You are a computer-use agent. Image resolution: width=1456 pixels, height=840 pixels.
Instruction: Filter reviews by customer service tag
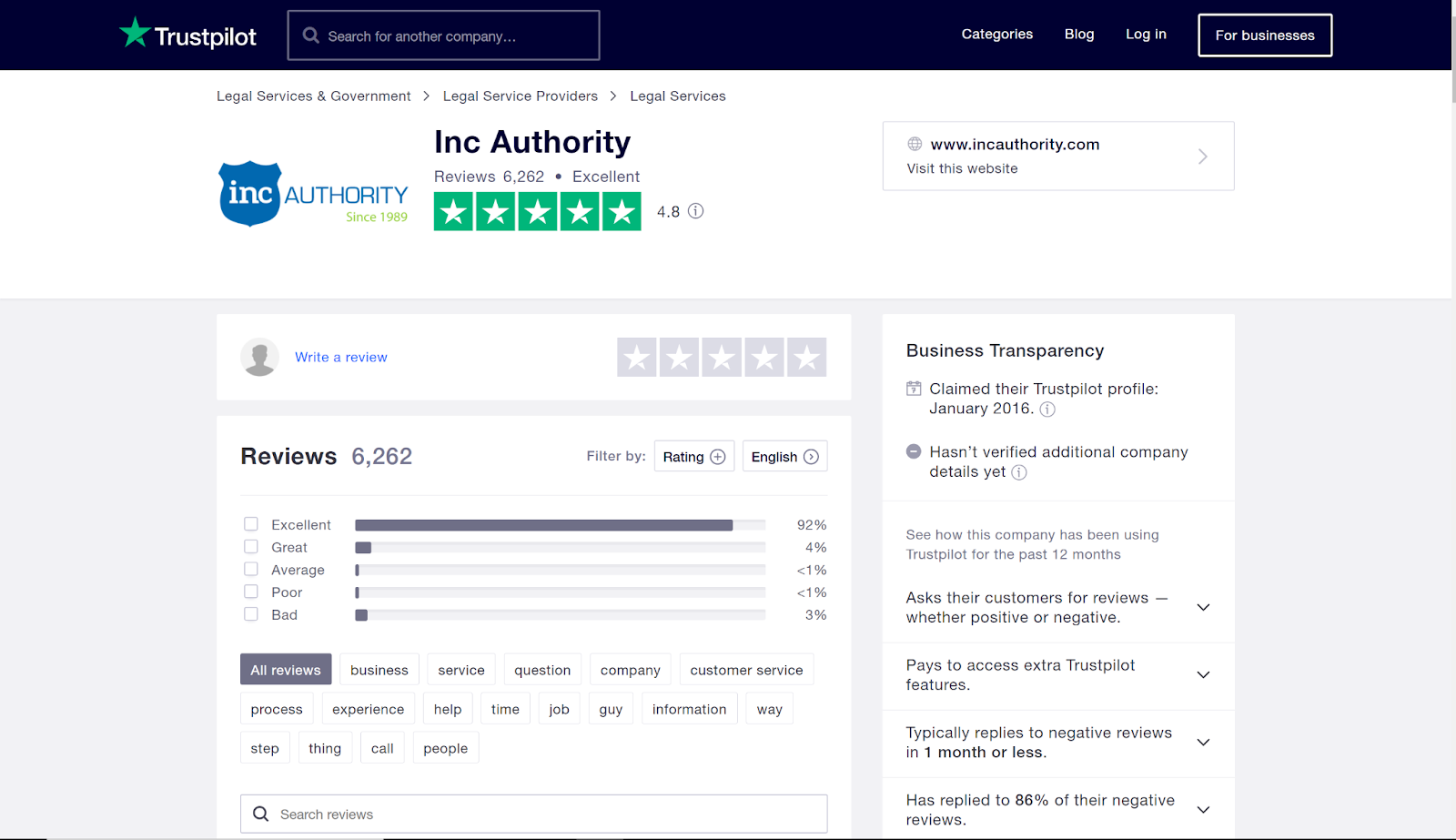(746, 670)
